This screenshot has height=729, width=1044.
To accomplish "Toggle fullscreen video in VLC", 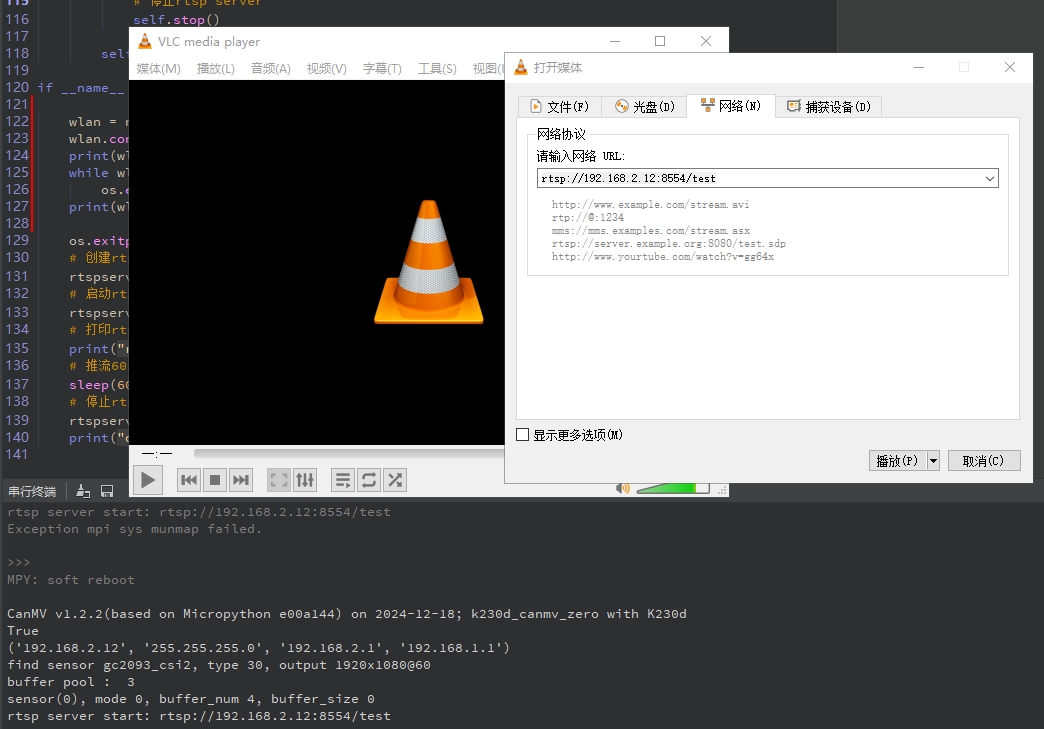I will (279, 480).
